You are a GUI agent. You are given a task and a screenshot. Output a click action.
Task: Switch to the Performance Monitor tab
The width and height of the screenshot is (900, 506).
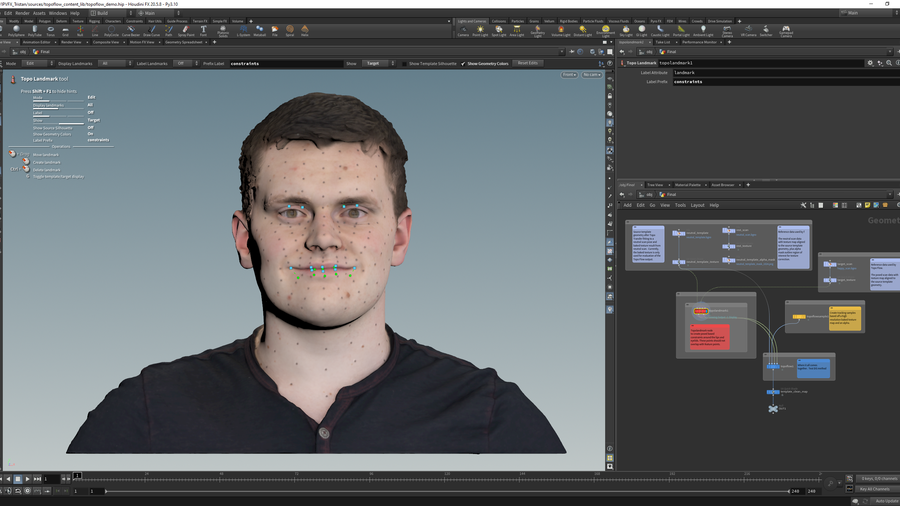point(699,42)
